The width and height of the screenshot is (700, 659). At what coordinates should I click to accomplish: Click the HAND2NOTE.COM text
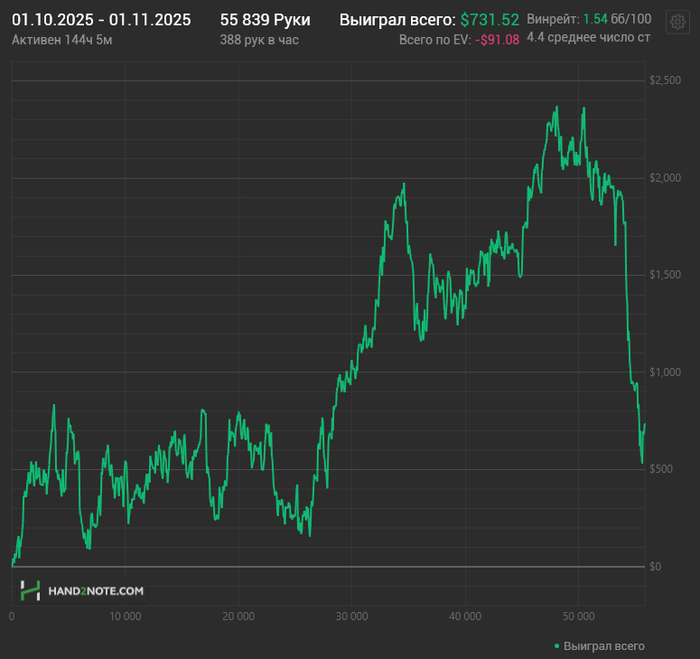pyautogui.click(x=96, y=591)
